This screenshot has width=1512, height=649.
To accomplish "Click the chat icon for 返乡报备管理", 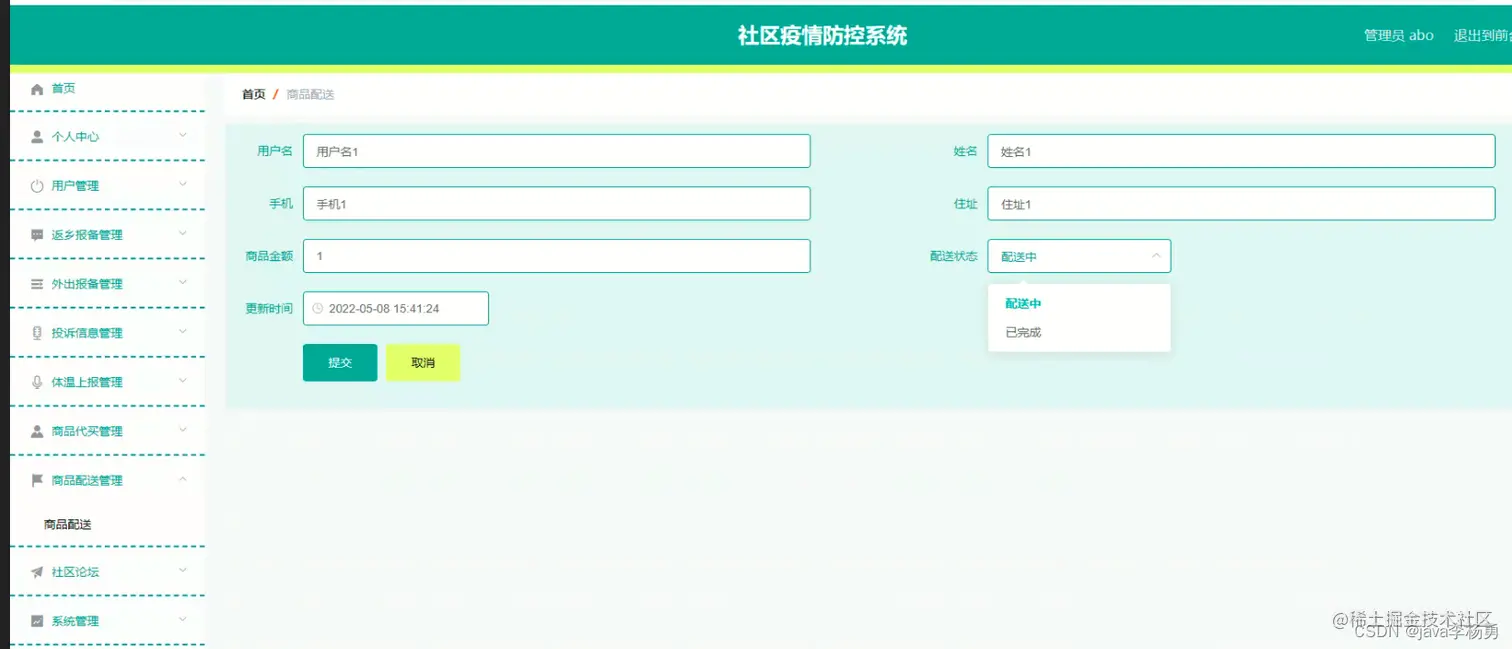I will 37,235.
